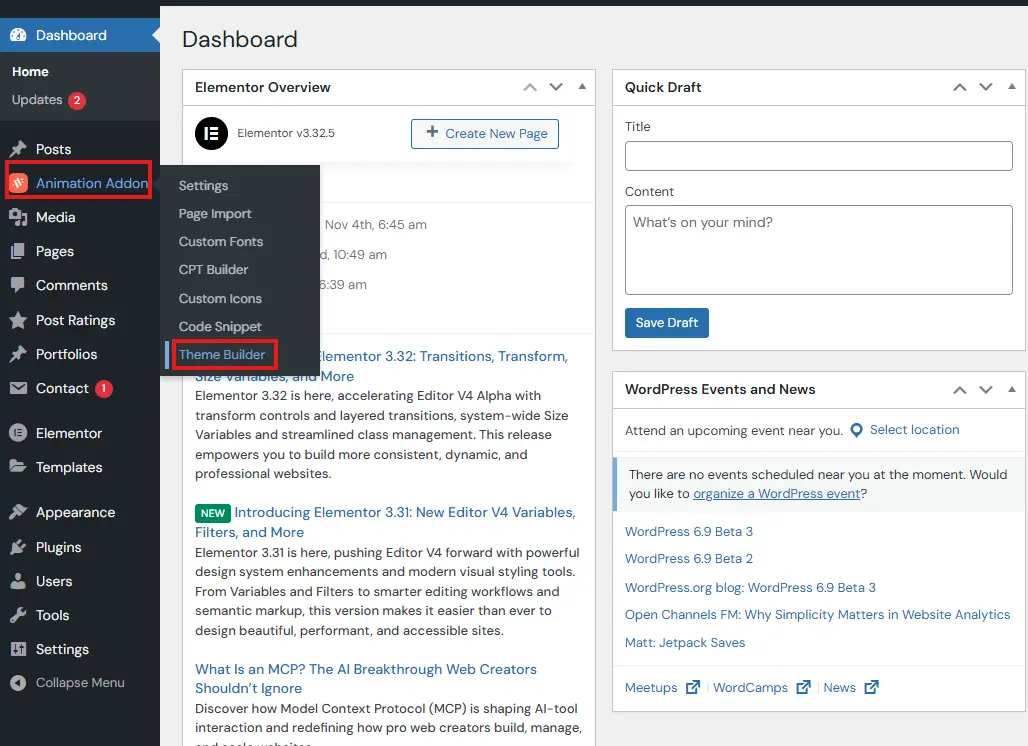
Task: Click the Quick Draft Title field
Action: click(818, 156)
